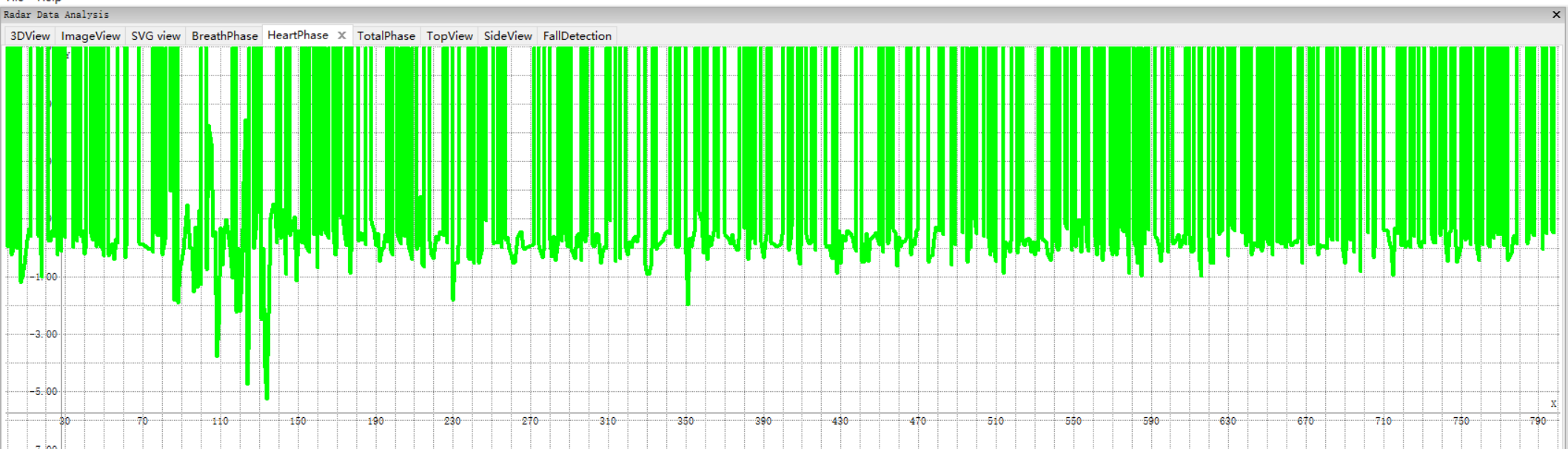Click x-axis label 630
The image size is (1568, 449).
click(1228, 421)
